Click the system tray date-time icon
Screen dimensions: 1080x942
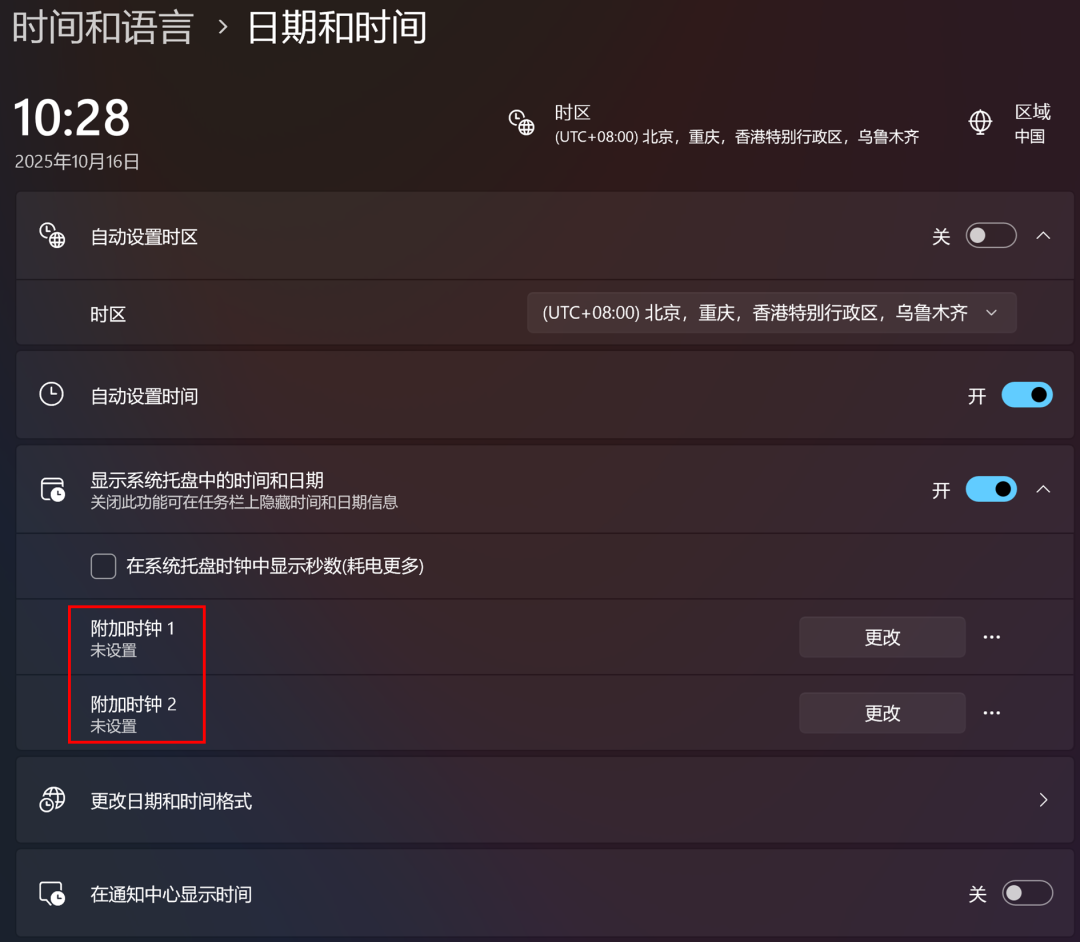pos(52,490)
